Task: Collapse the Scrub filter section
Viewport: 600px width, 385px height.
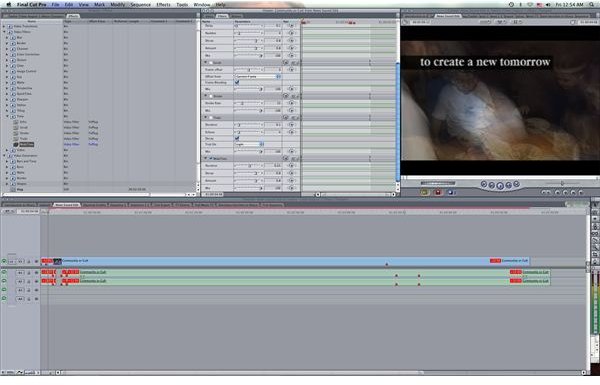Action: [x=206, y=62]
